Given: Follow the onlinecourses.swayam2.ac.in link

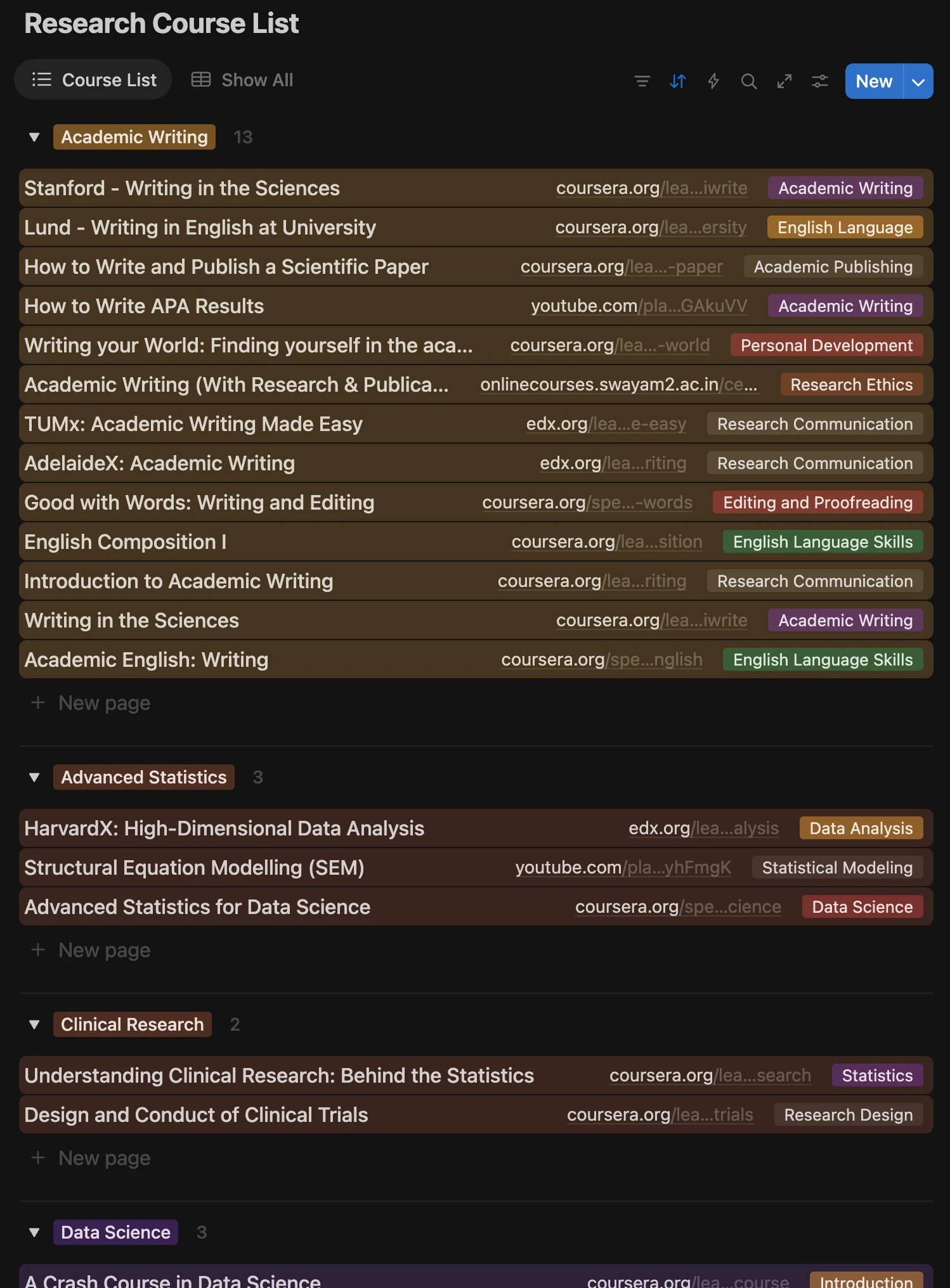Looking at the screenshot, I should click(x=619, y=385).
